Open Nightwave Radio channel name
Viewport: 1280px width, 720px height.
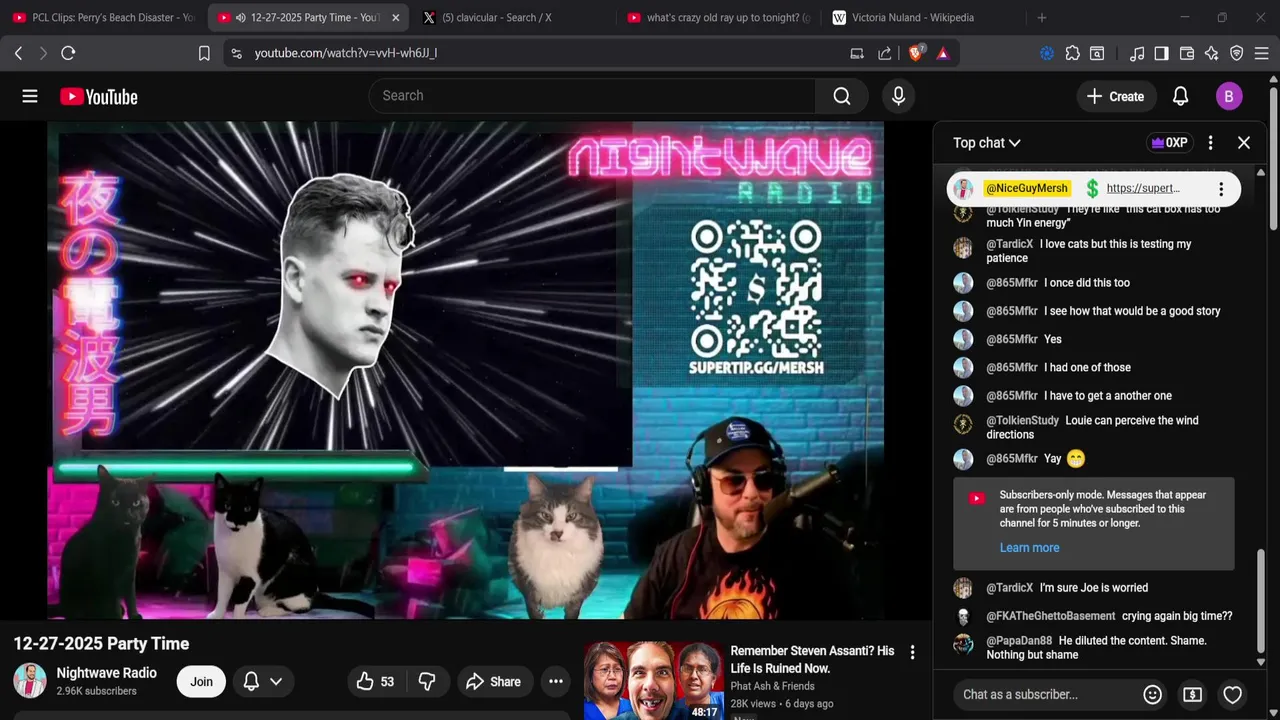click(x=107, y=673)
